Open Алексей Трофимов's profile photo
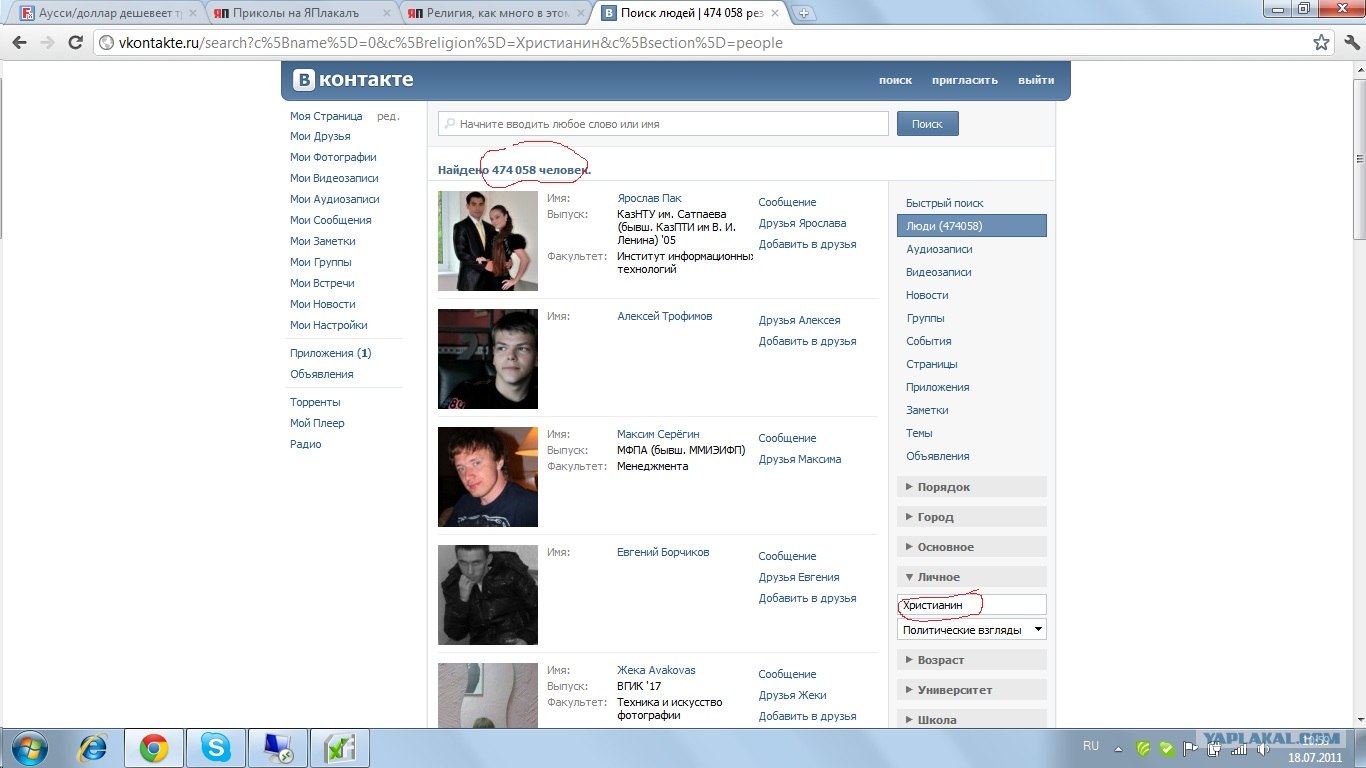Image resolution: width=1366 pixels, height=768 pixels. (x=488, y=359)
